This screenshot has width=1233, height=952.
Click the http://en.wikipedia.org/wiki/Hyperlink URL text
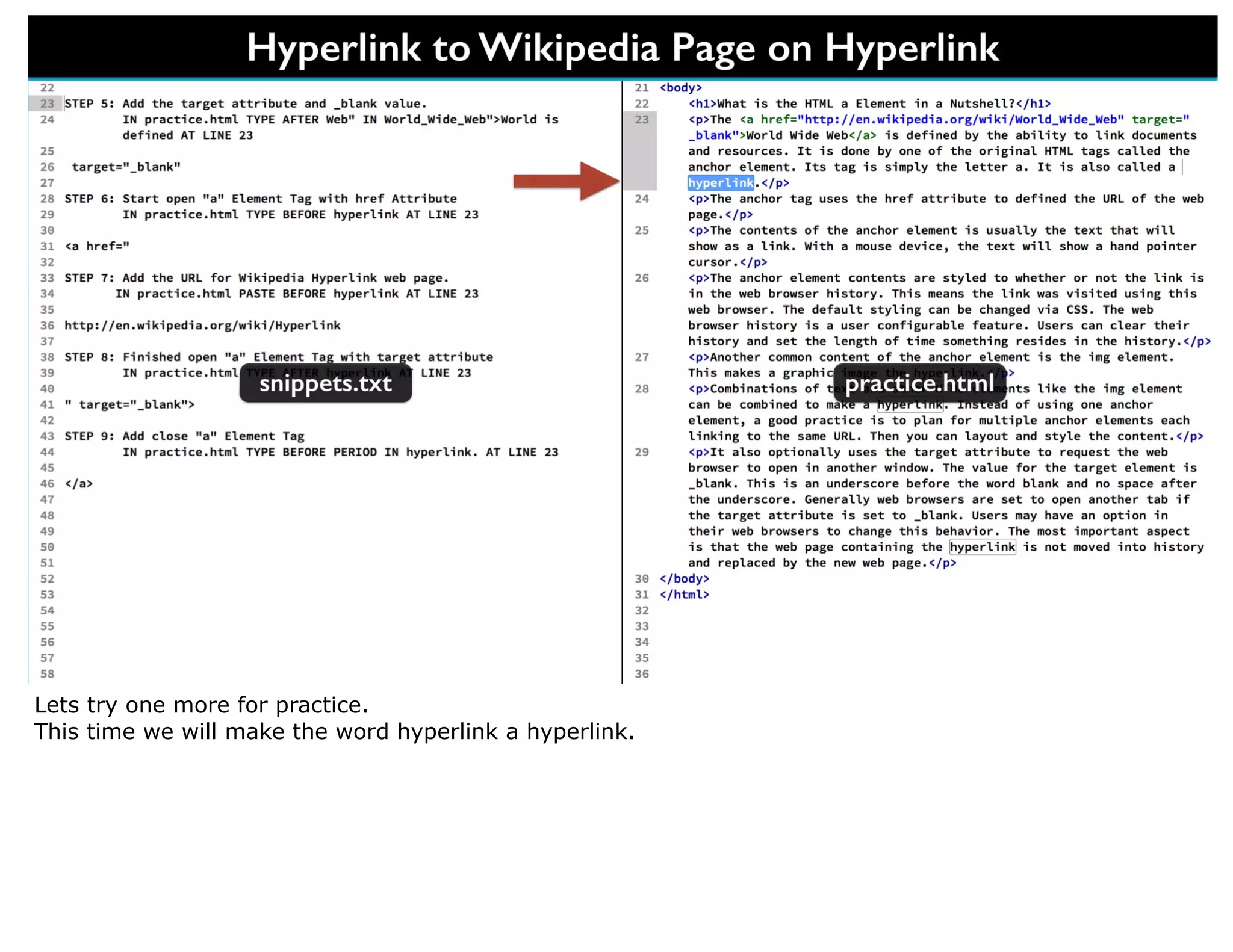click(202, 326)
